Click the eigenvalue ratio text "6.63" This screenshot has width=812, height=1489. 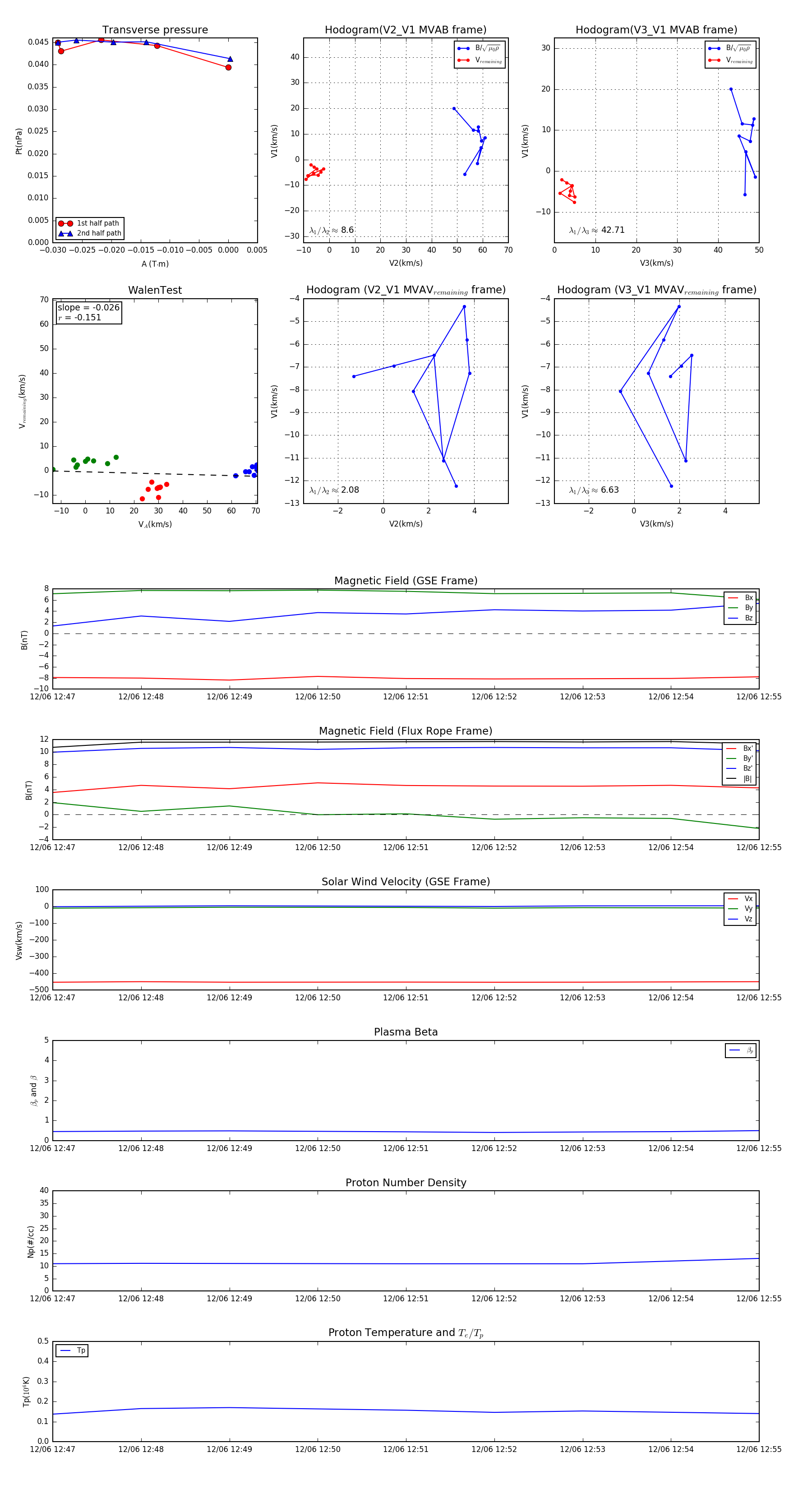(x=610, y=490)
